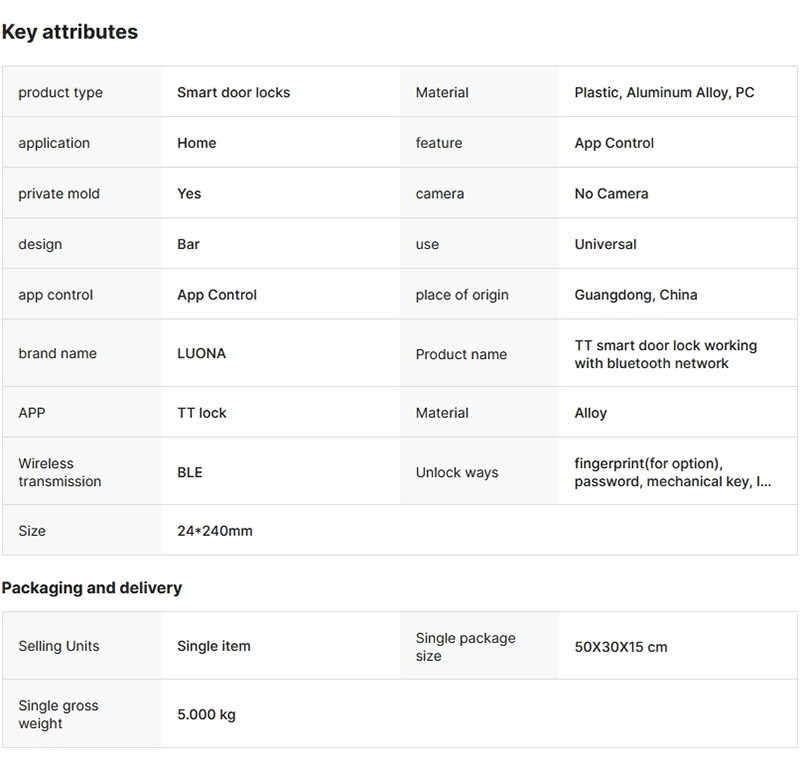
Task: Click the "24*240mm" size value
Action: pyautogui.click(x=214, y=531)
